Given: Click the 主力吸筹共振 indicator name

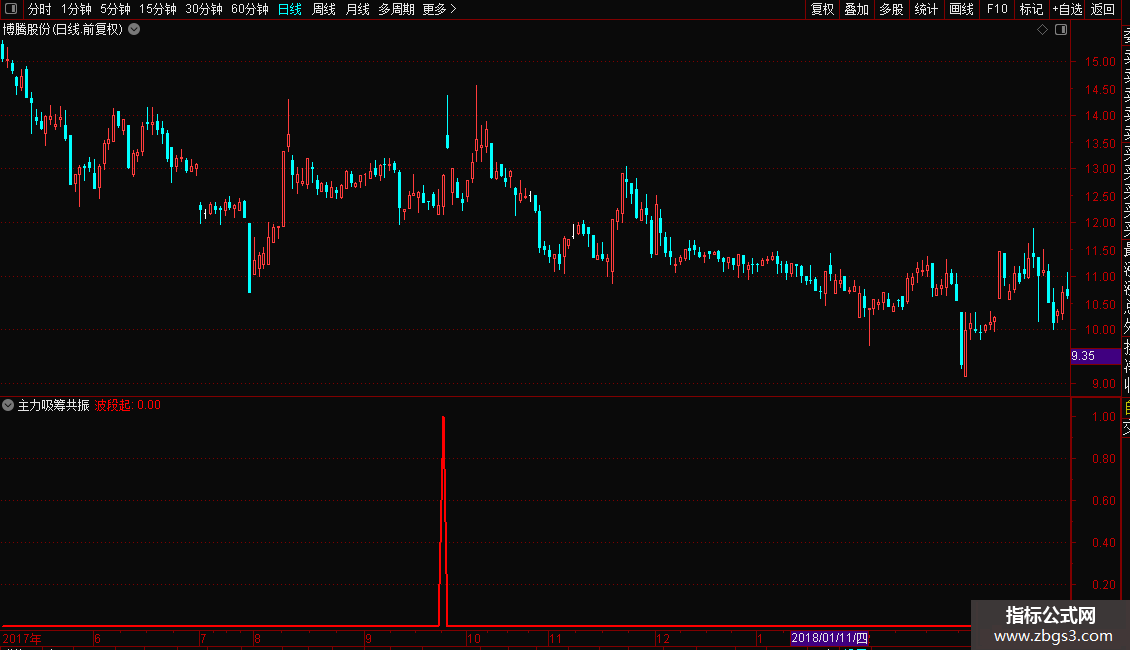Looking at the screenshot, I should tap(53, 405).
